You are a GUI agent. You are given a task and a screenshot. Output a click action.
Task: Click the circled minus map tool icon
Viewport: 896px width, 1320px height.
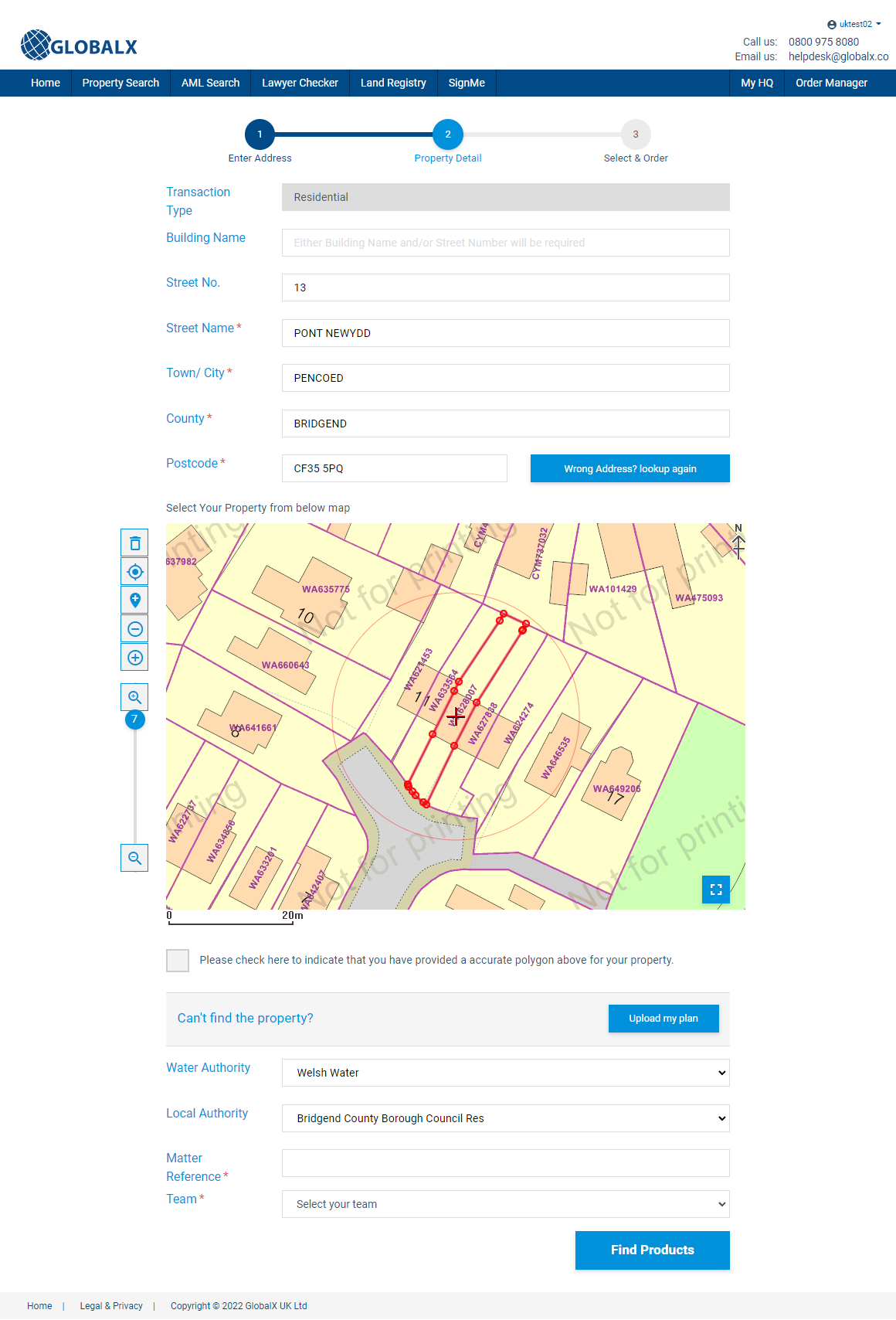pos(134,629)
